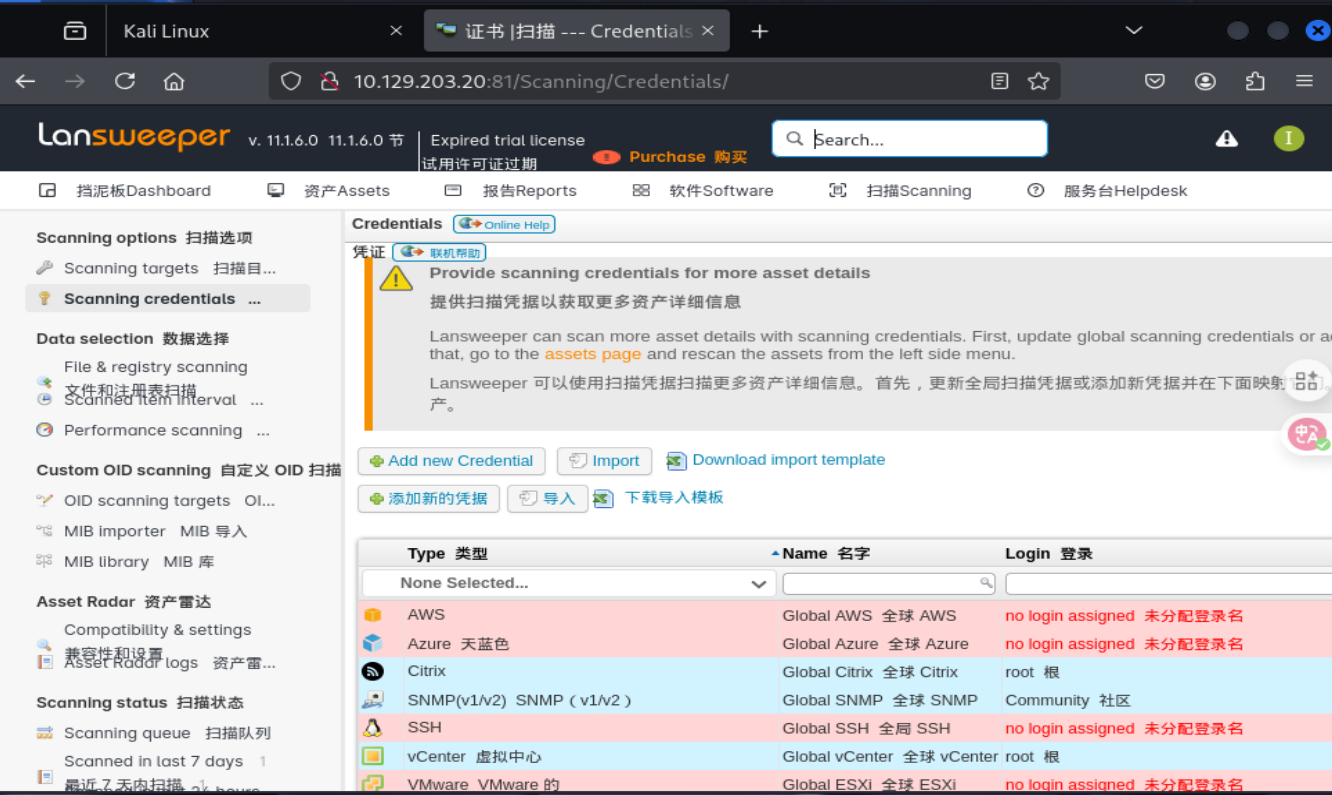Image resolution: width=1332 pixels, height=795 pixels.
Task: Click the Login column filter field
Action: 1168,583
